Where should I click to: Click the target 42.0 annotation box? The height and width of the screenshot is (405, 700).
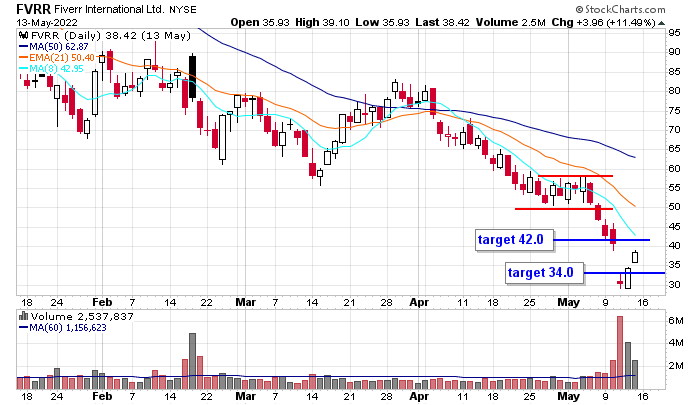[x=515, y=240]
